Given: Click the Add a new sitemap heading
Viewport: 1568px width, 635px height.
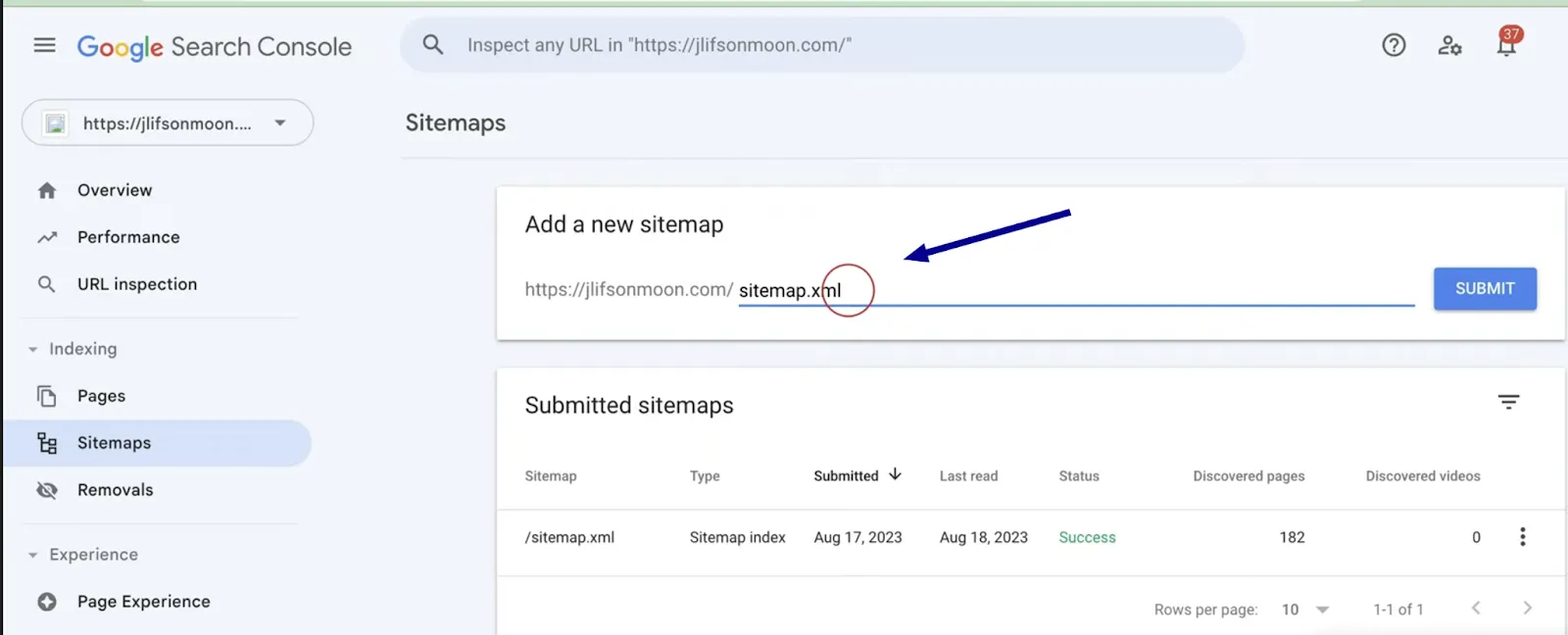Looking at the screenshot, I should (624, 224).
